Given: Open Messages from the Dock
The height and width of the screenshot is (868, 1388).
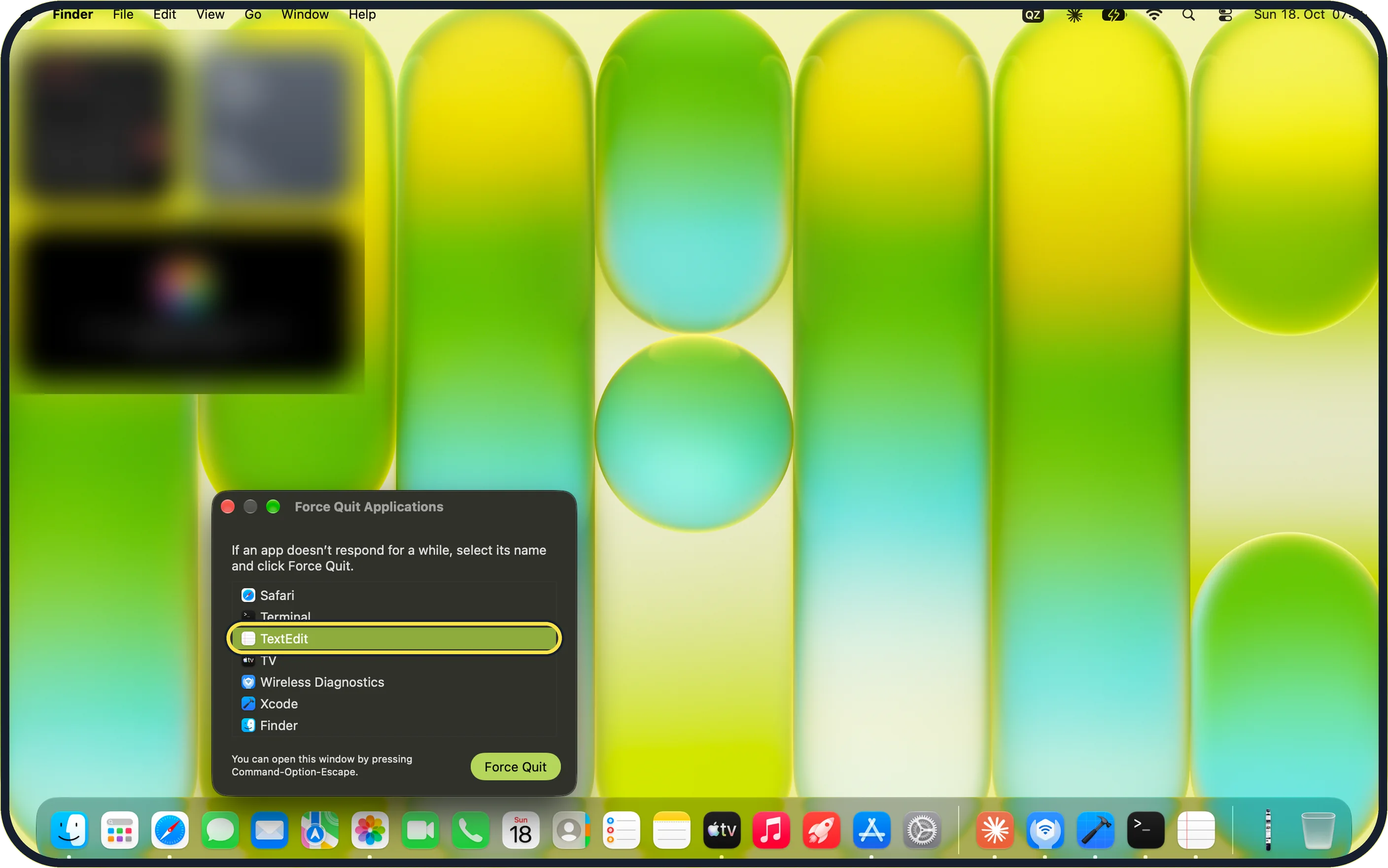Looking at the screenshot, I should (x=220, y=830).
